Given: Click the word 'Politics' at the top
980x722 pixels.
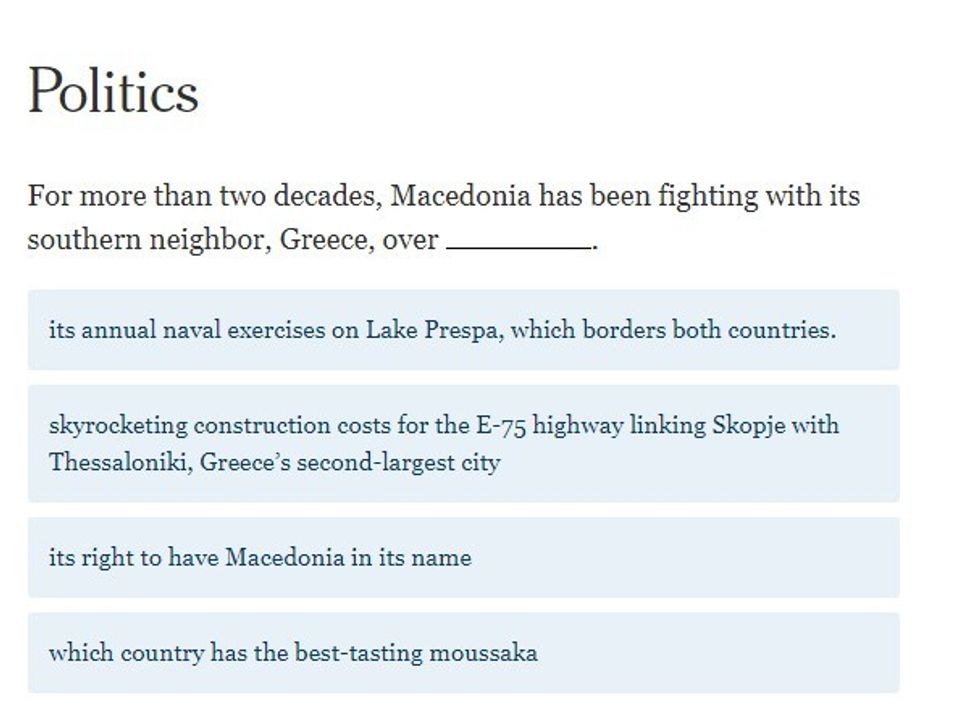Looking at the screenshot, I should [x=113, y=91].
